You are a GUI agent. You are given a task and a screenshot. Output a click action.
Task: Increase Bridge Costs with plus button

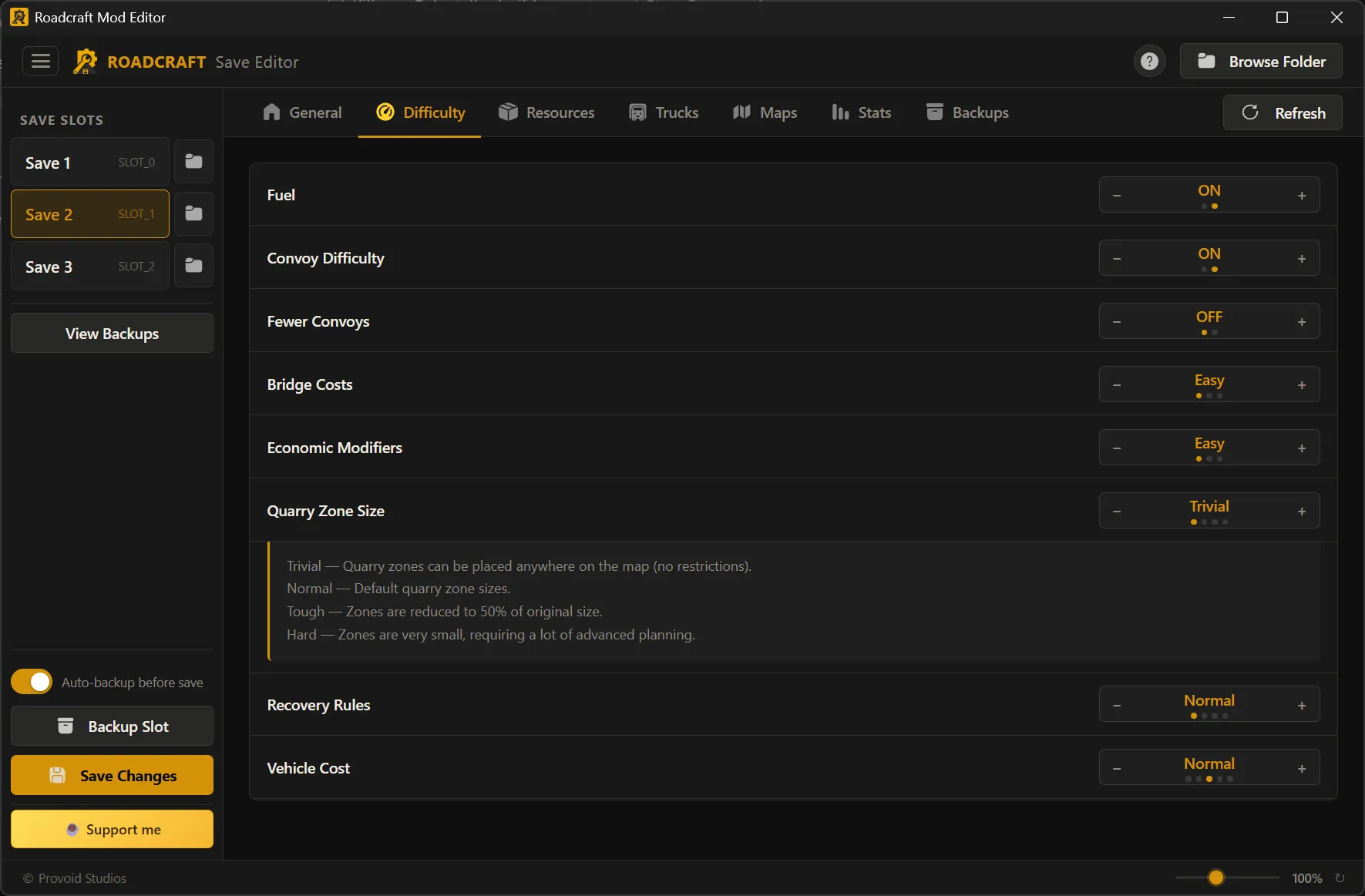[x=1302, y=385]
